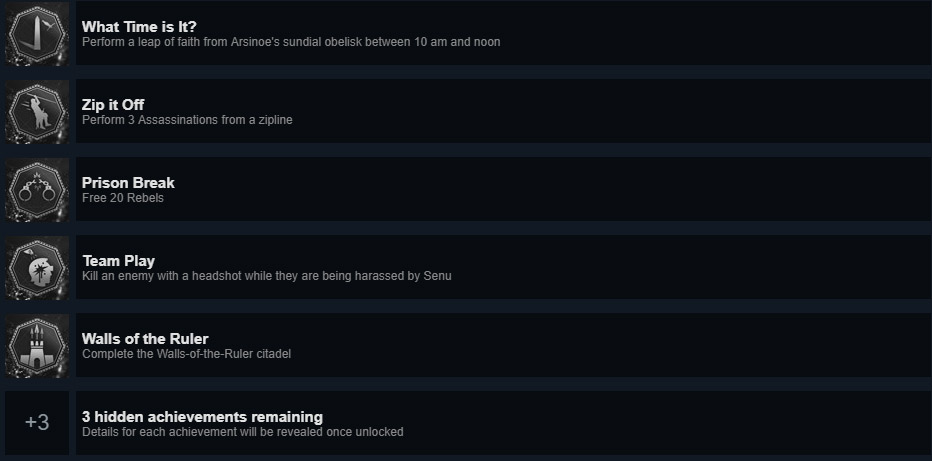
Task: Click the Walls of the Ruler citadel icon
Action: (37, 346)
